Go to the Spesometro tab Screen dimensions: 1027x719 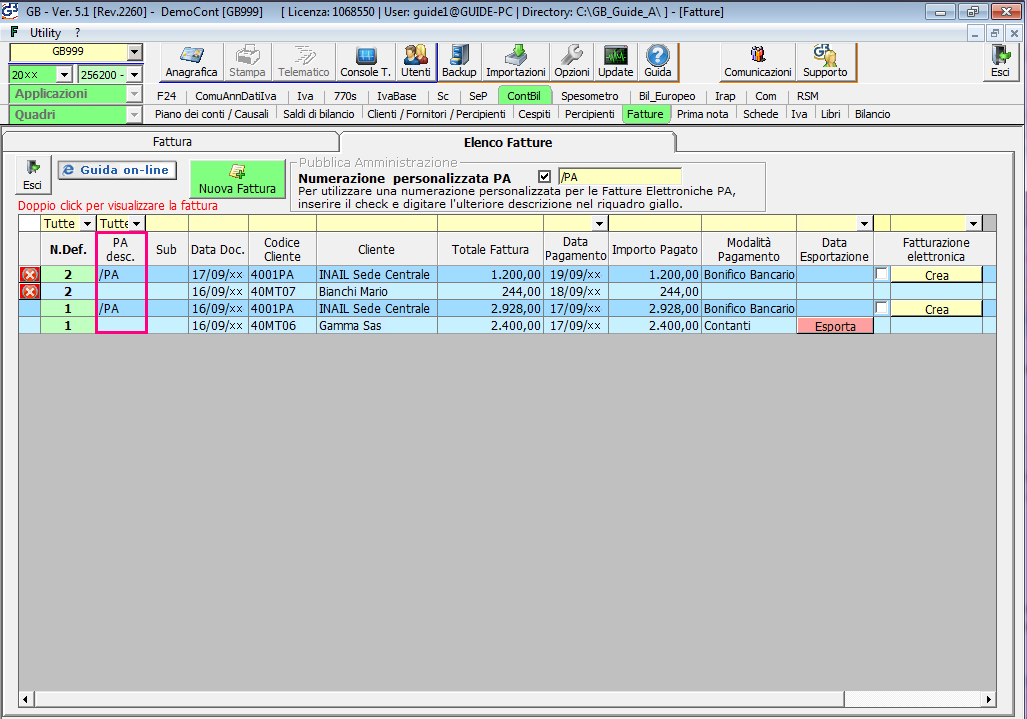coord(589,96)
